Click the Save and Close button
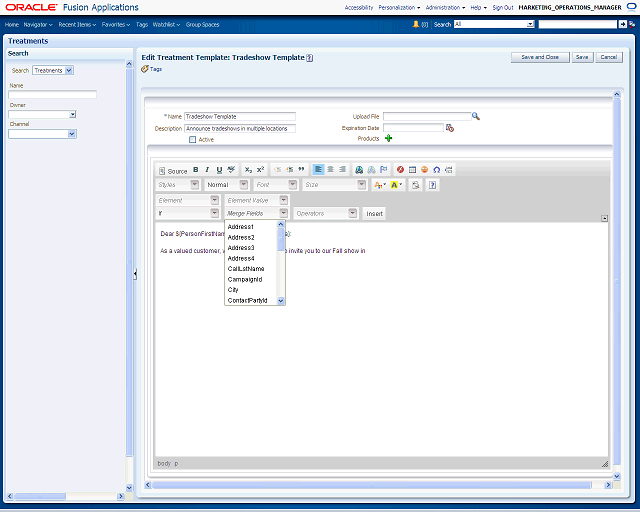This screenshot has width=640, height=512. (x=540, y=57)
